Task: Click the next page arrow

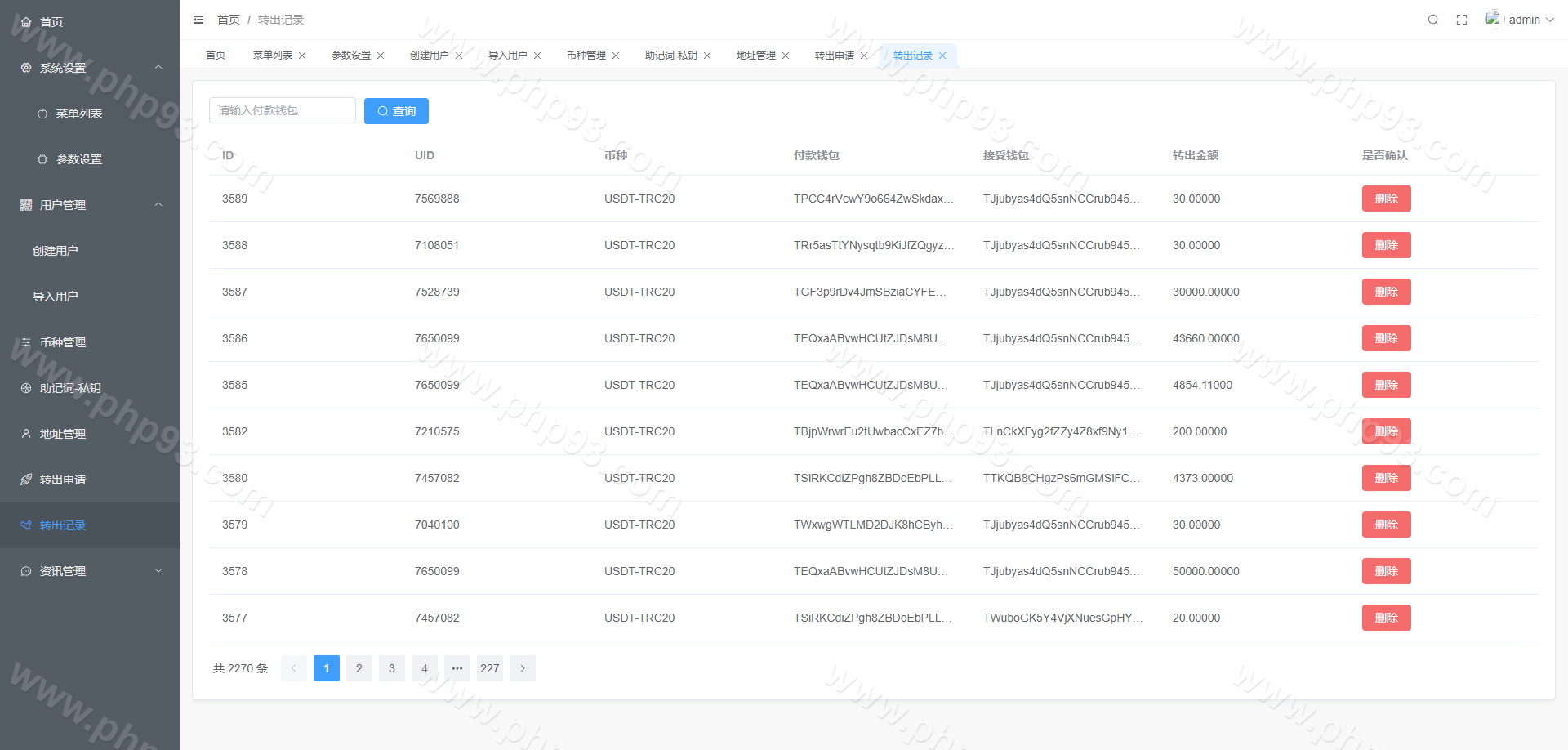Action: pyautogui.click(x=523, y=668)
